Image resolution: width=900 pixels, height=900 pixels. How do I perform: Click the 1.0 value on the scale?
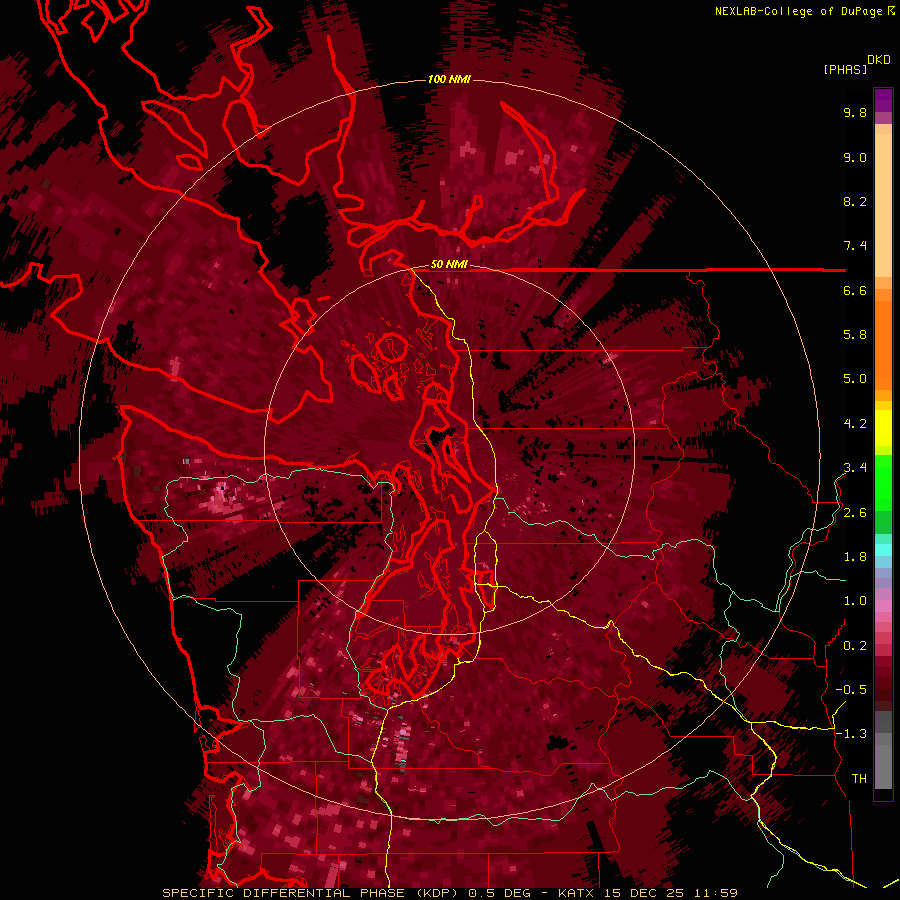point(855,601)
